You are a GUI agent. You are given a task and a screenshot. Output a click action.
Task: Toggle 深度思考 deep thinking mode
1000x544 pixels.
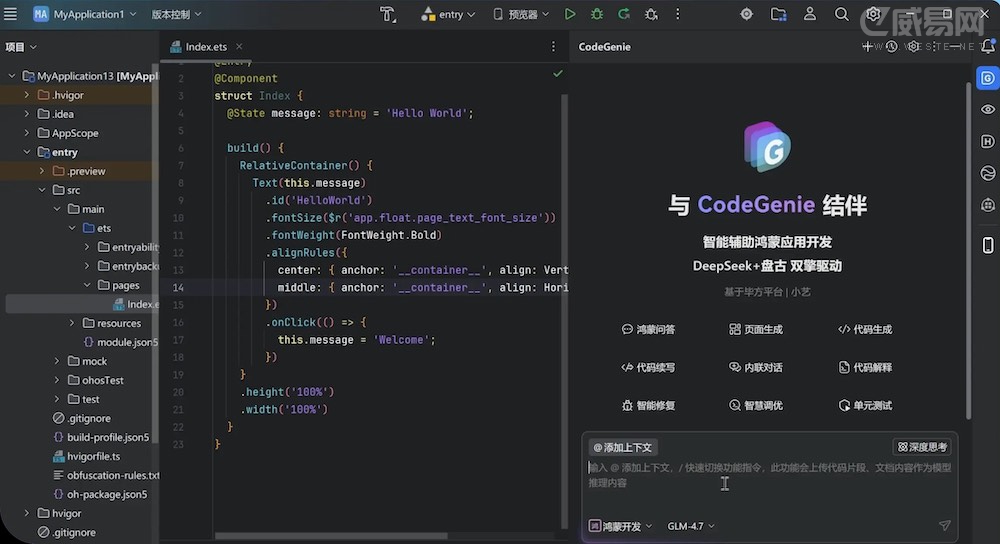pyautogui.click(x=922, y=447)
